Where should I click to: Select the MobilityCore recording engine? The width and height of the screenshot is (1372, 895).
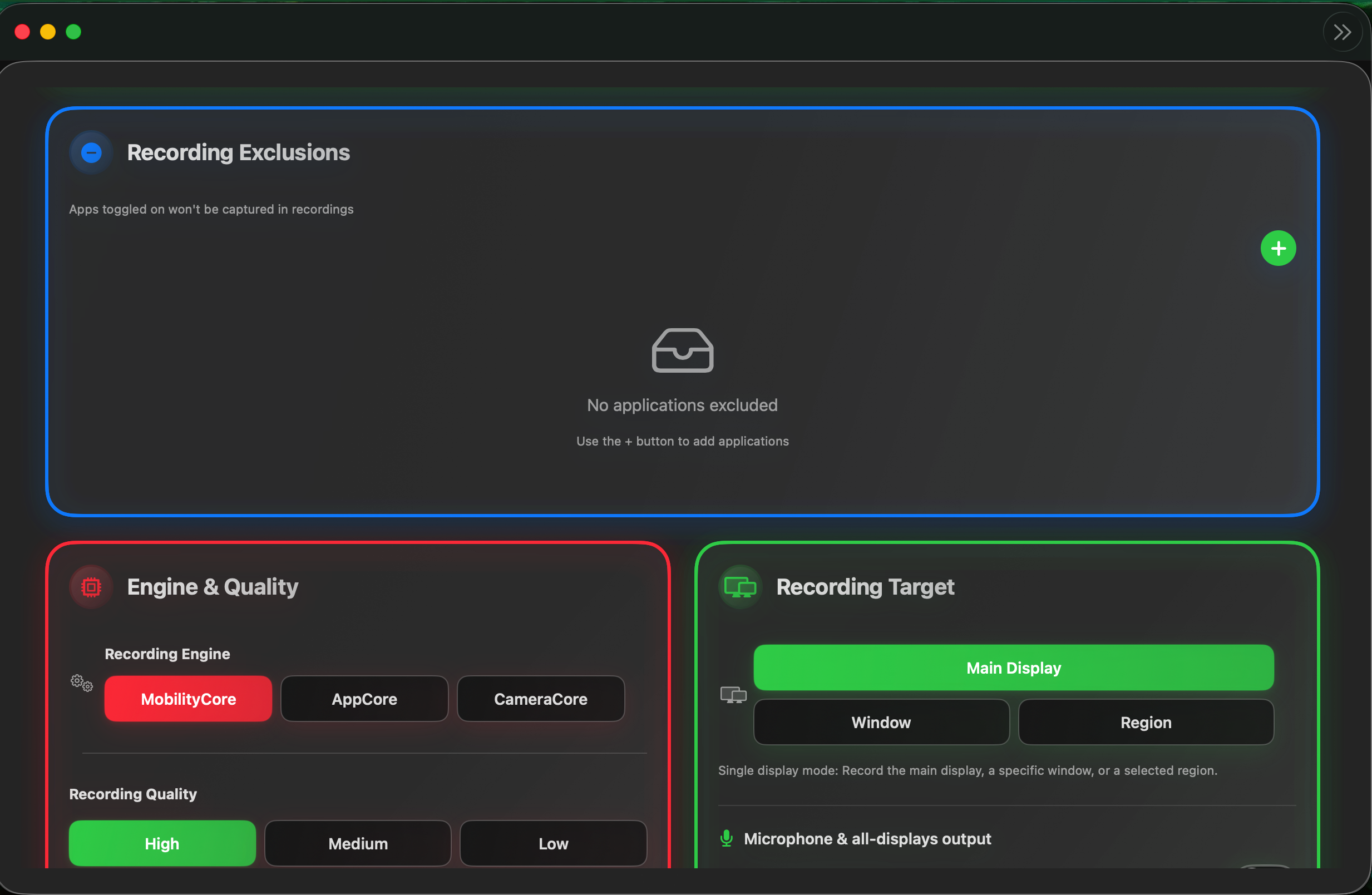188,699
